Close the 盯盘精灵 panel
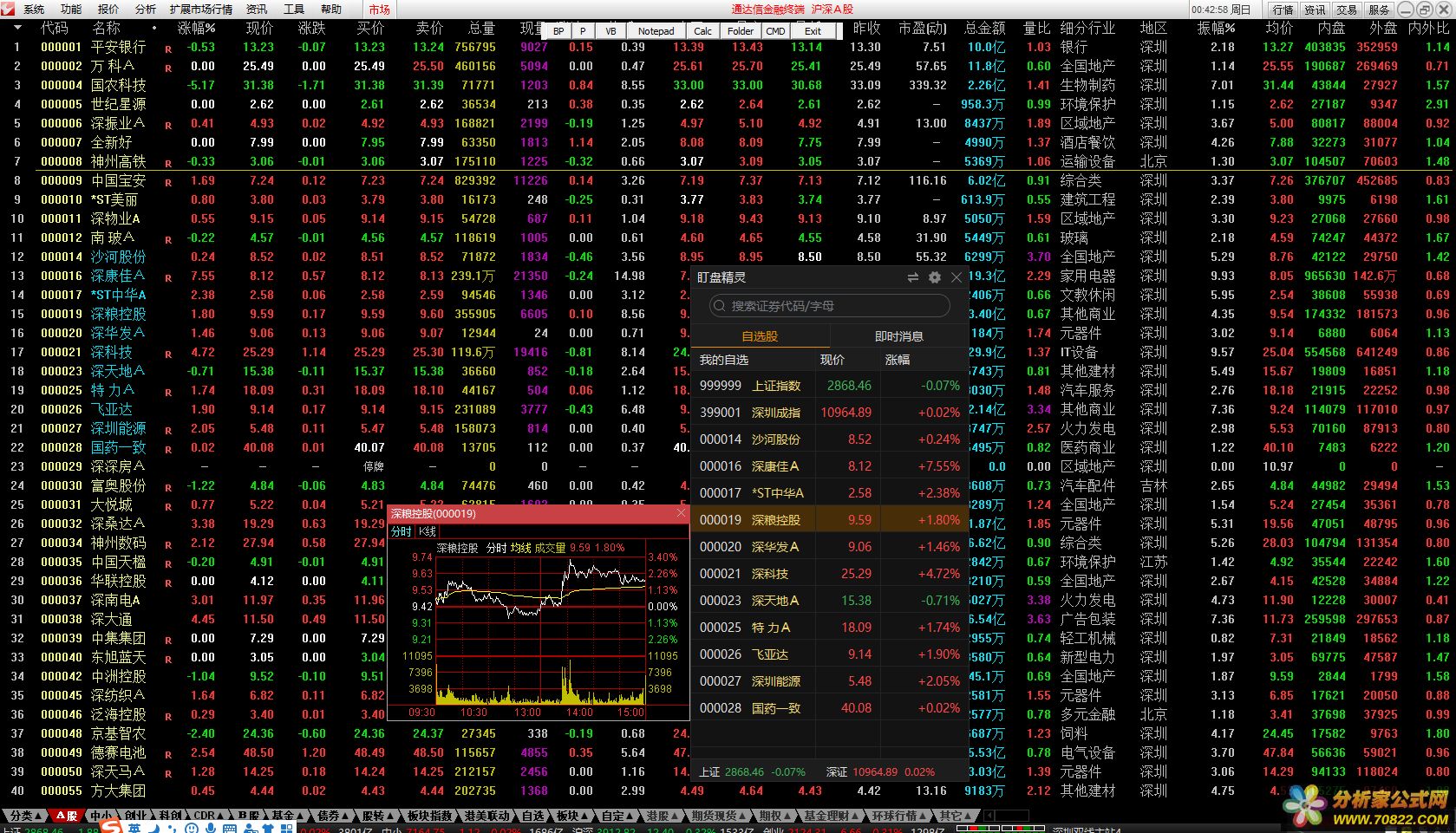The width and height of the screenshot is (1456, 833). tap(957, 277)
